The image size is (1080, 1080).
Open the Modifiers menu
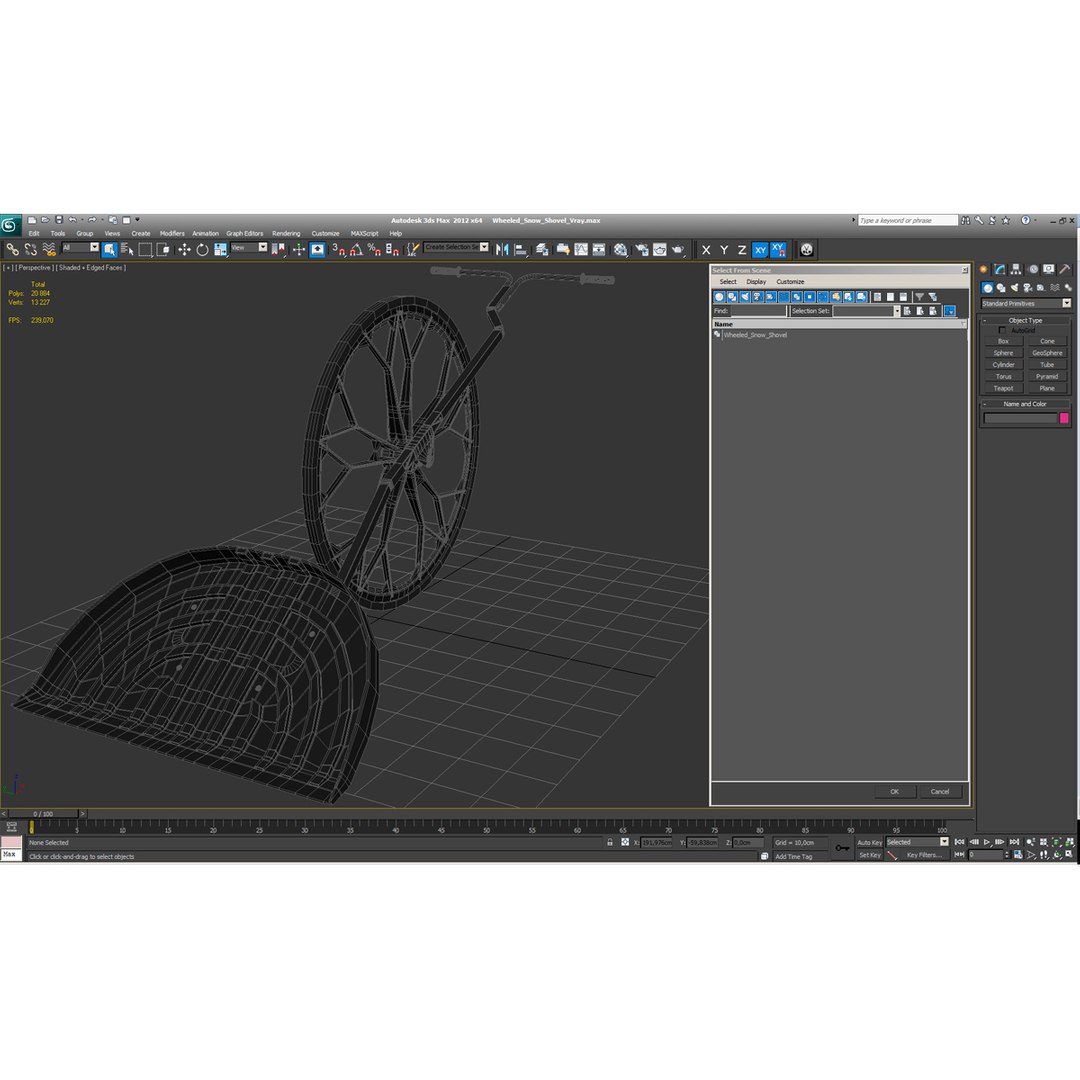point(172,233)
